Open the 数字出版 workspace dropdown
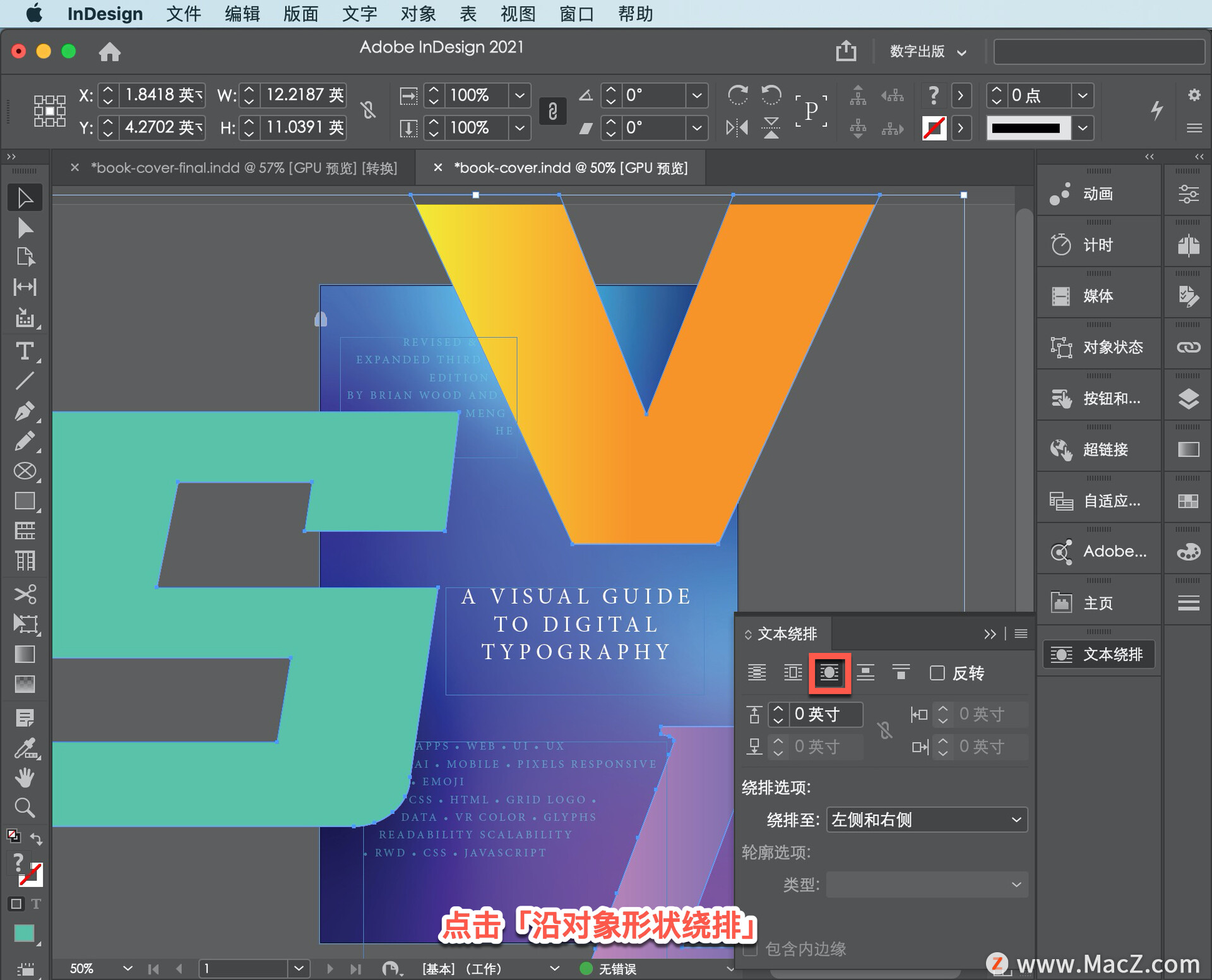 pos(928,52)
